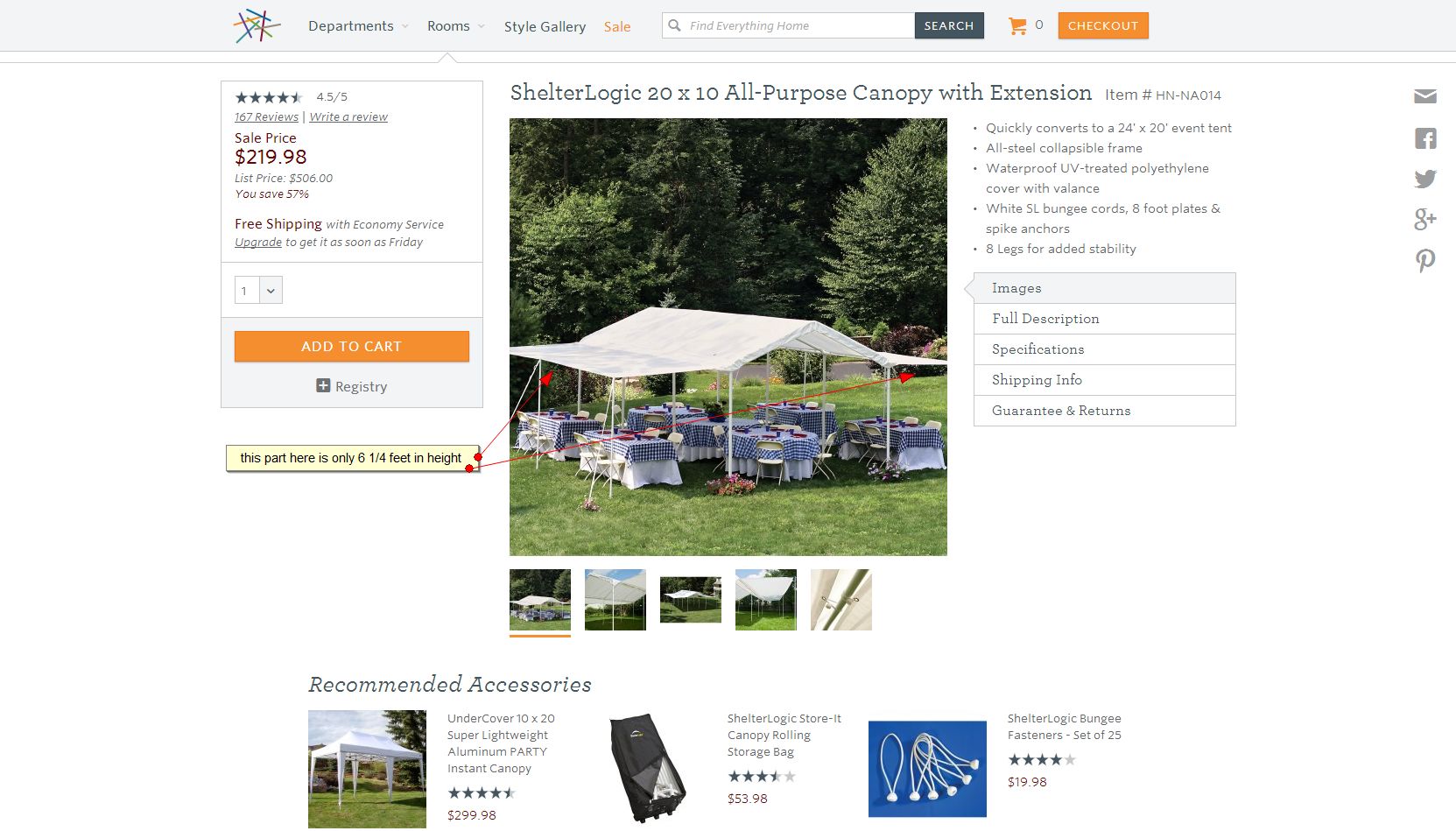The image size is (1456, 831).
Task: Focus the Find Everything Home search field
Action: click(788, 25)
